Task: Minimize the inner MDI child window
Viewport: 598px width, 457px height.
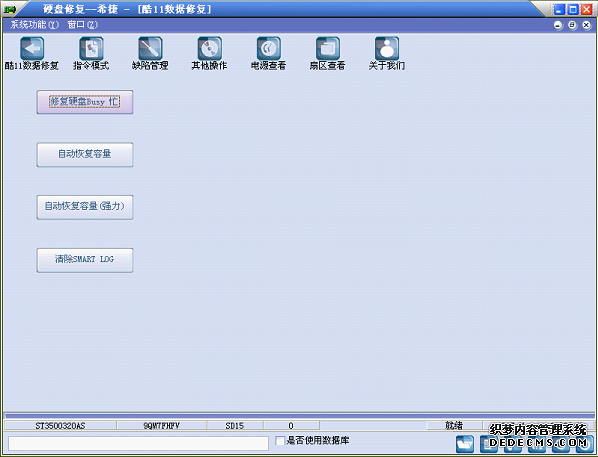Action: [558, 25]
